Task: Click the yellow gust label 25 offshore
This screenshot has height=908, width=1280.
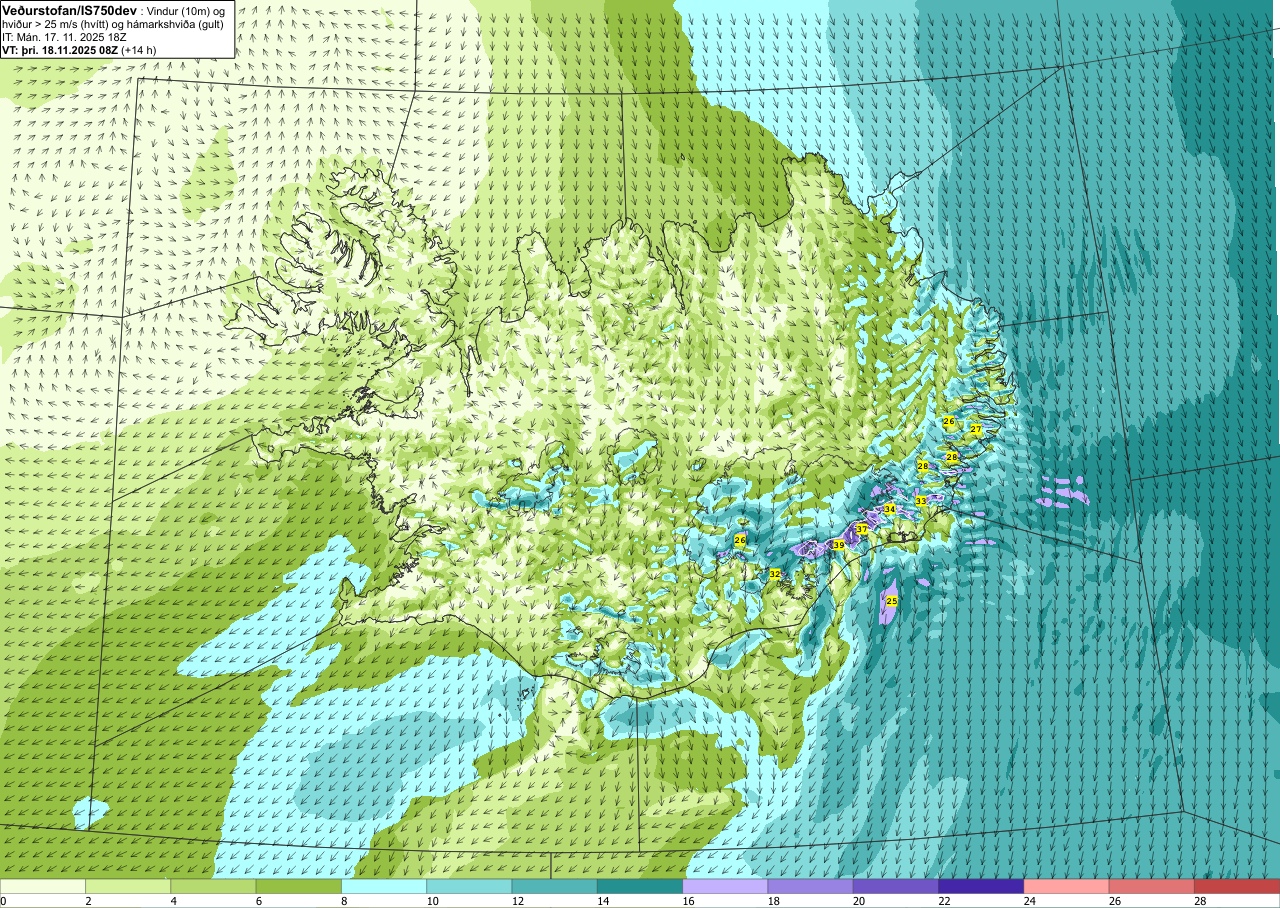Action: tap(892, 600)
